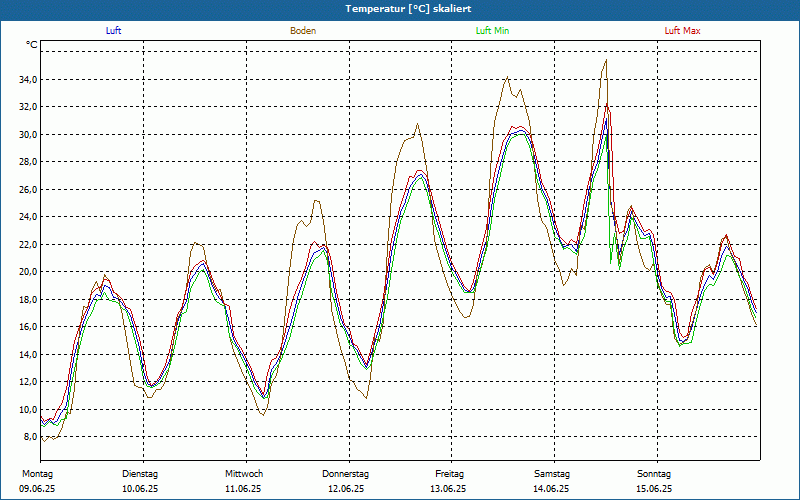800x500 pixels.
Task: Click the date '10.06.25'
Action: coord(140,489)
